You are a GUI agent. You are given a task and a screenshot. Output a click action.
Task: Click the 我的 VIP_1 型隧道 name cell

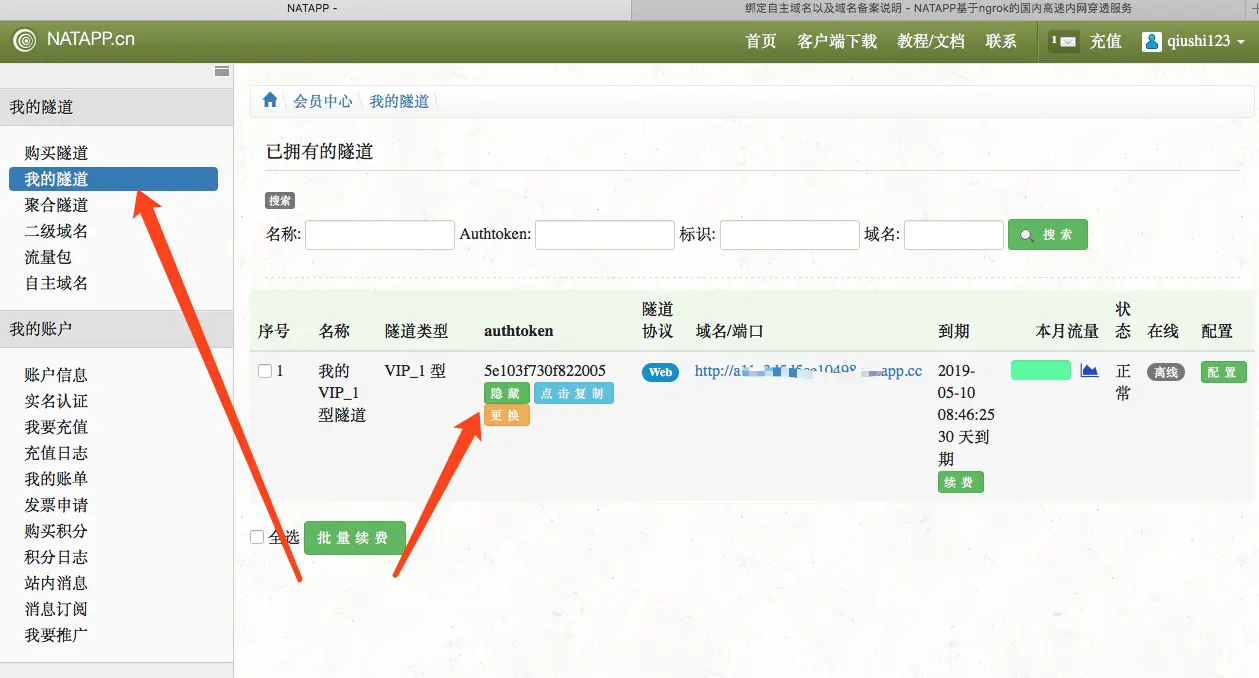pos(342,393)
